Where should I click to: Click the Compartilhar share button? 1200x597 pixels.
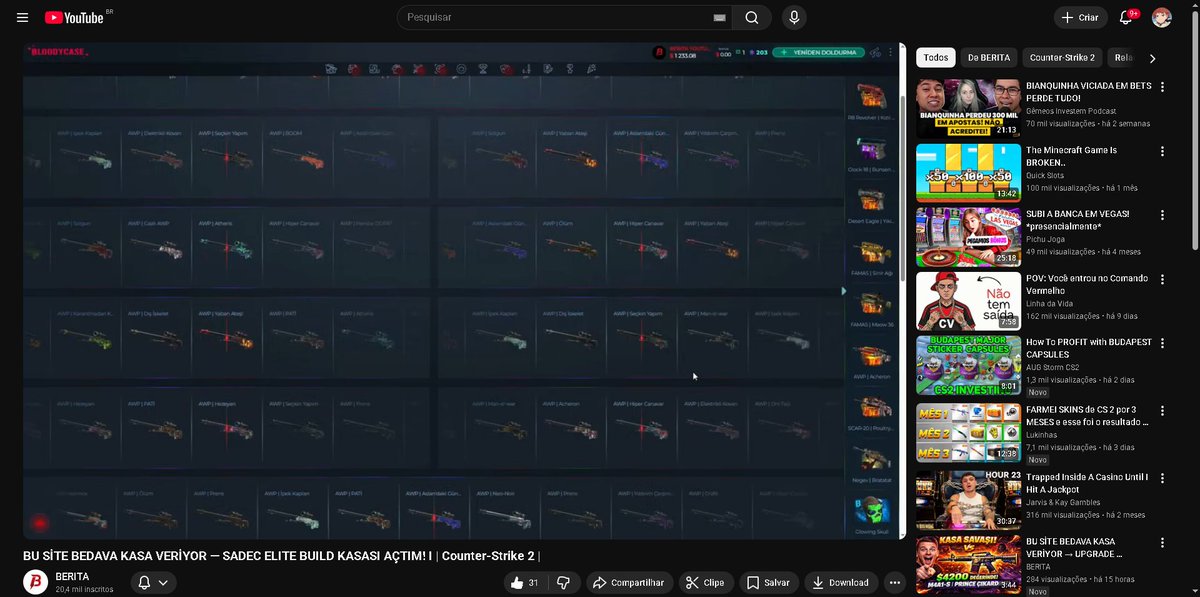pyautogui.click(x=627, y=582)
